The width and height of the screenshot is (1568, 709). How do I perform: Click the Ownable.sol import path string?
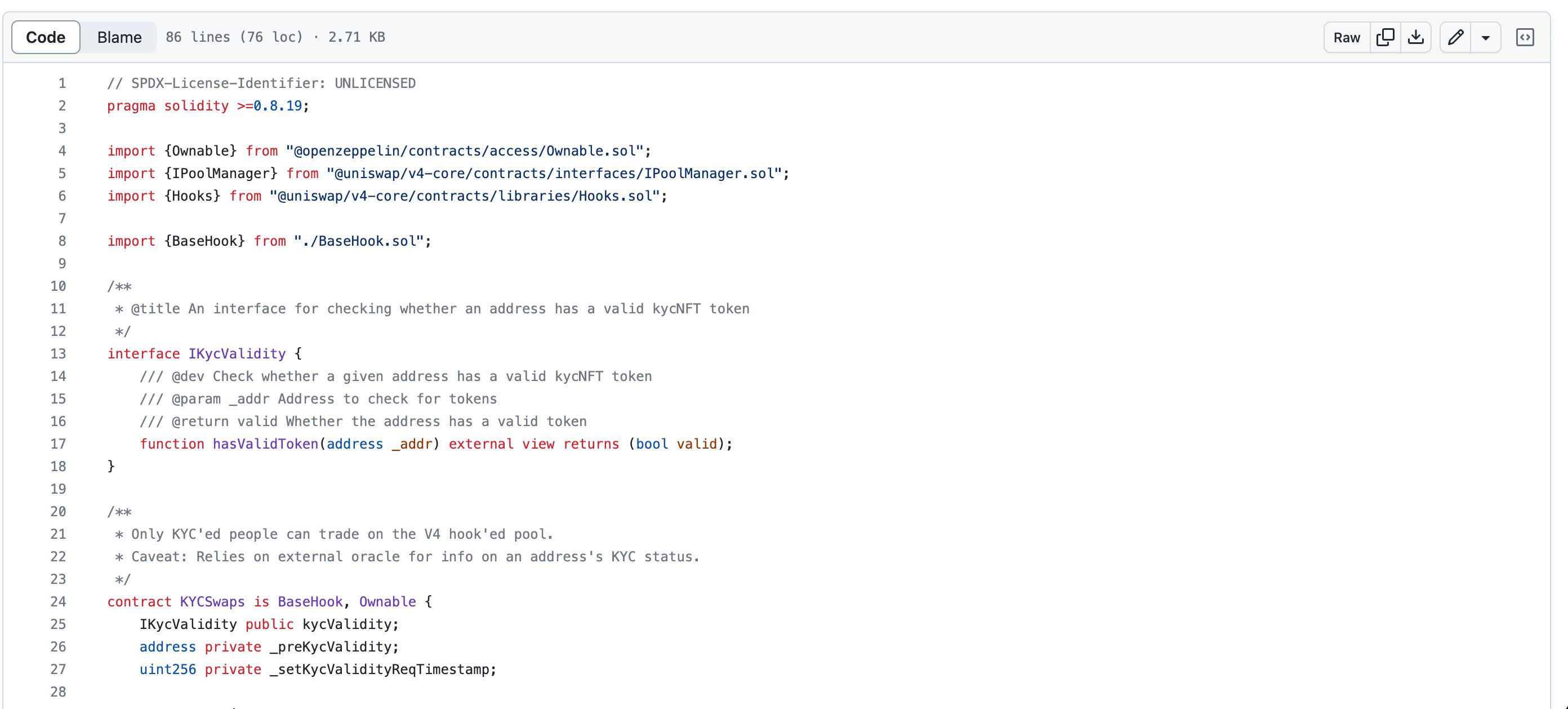tap(465, 151)
